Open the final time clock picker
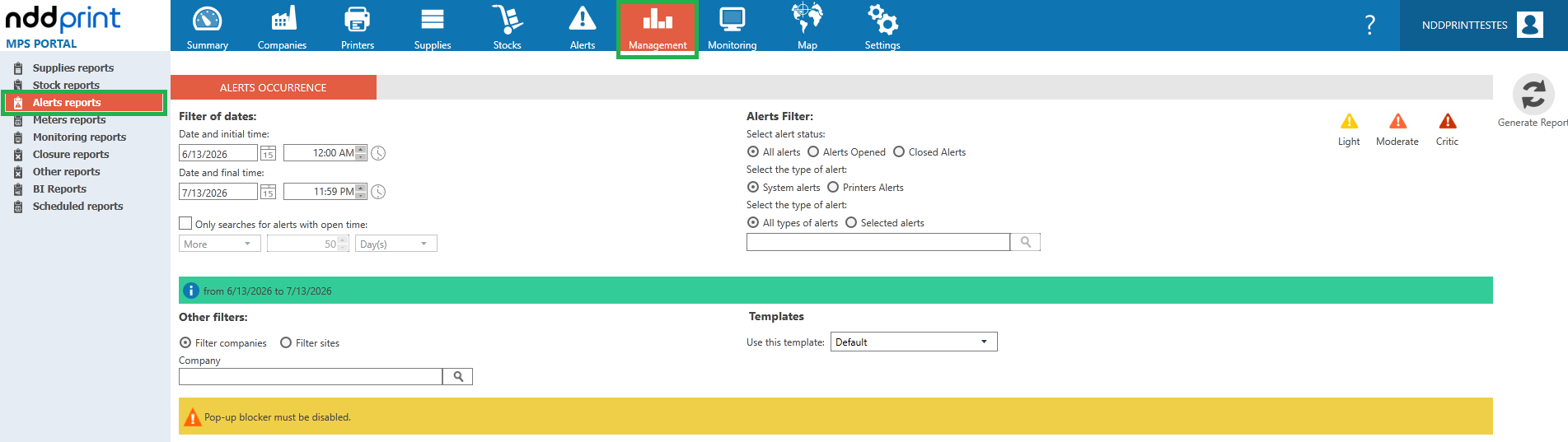The width and height of the screenshot is (1568, 442). [378, 192]
